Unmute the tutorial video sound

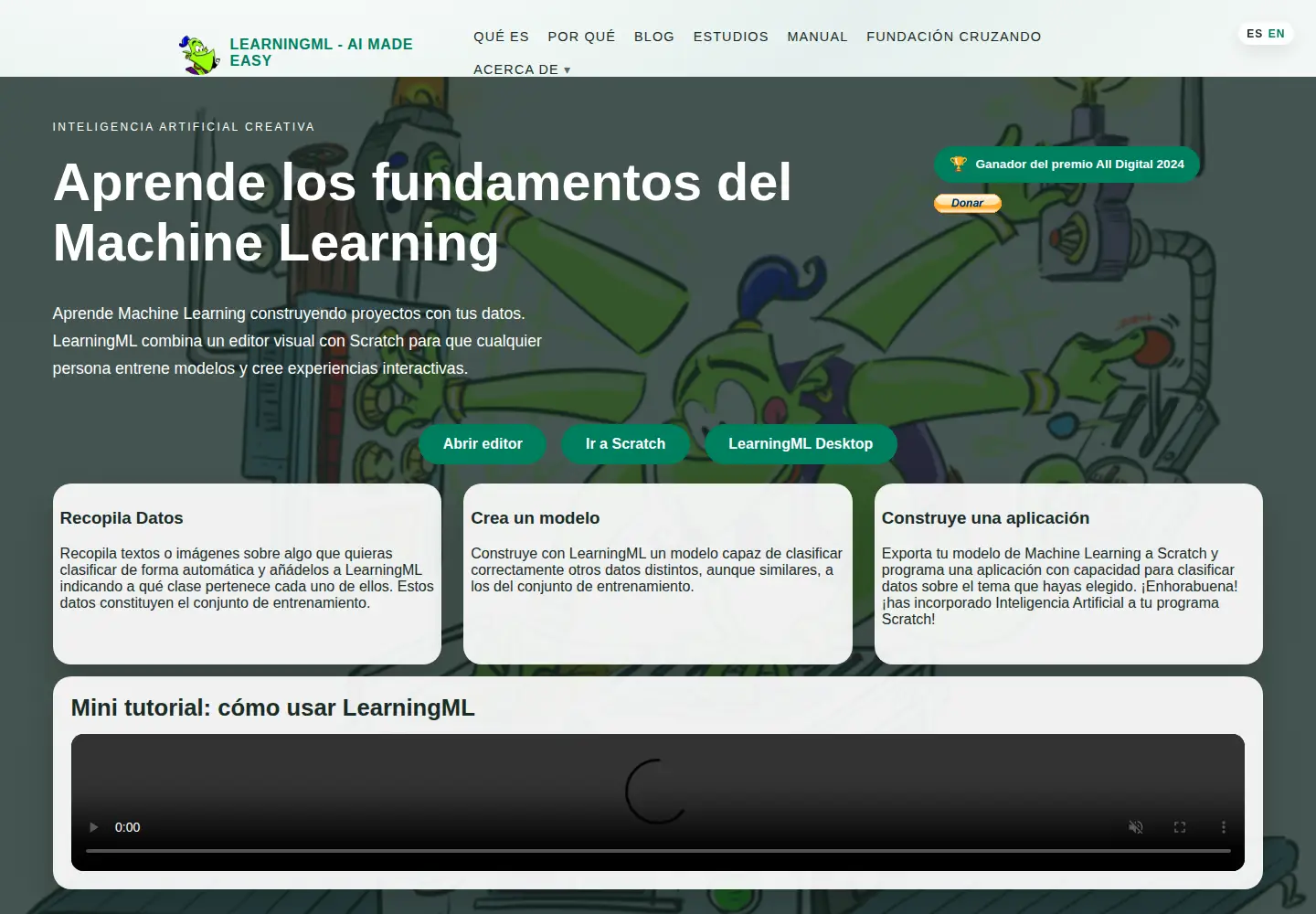(x=1136, y=827)
